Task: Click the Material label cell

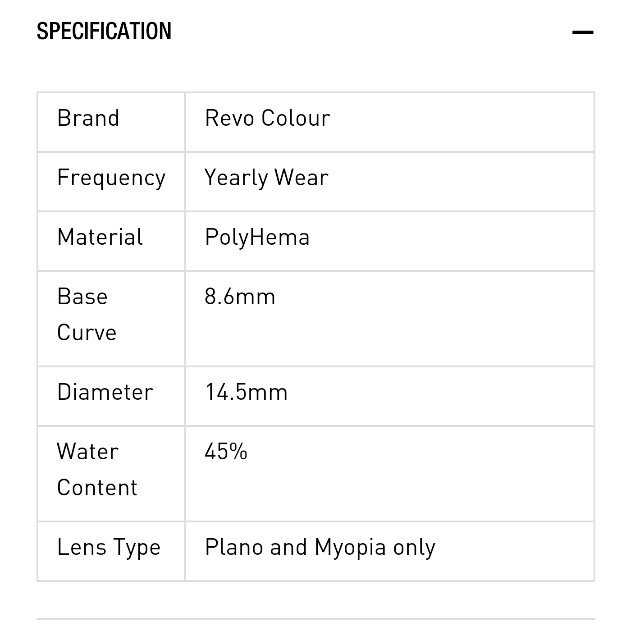Action: point(111,241)
